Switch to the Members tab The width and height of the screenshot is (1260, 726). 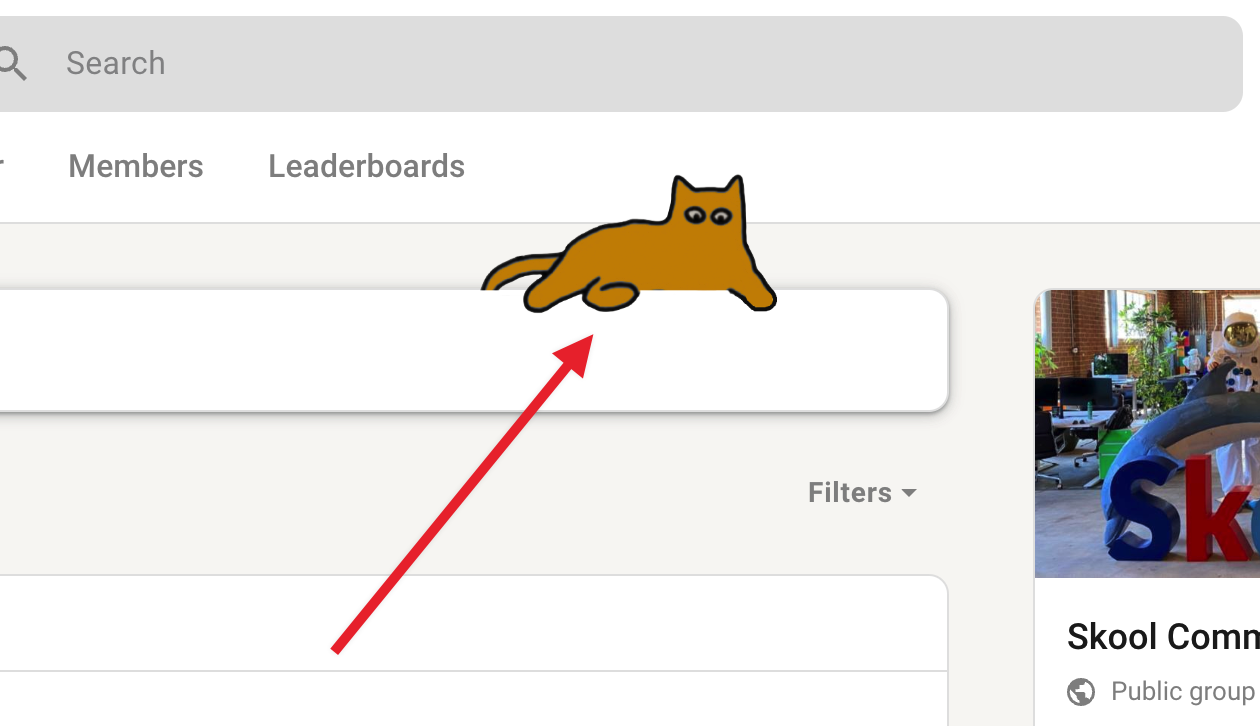[x=135, y=166]
